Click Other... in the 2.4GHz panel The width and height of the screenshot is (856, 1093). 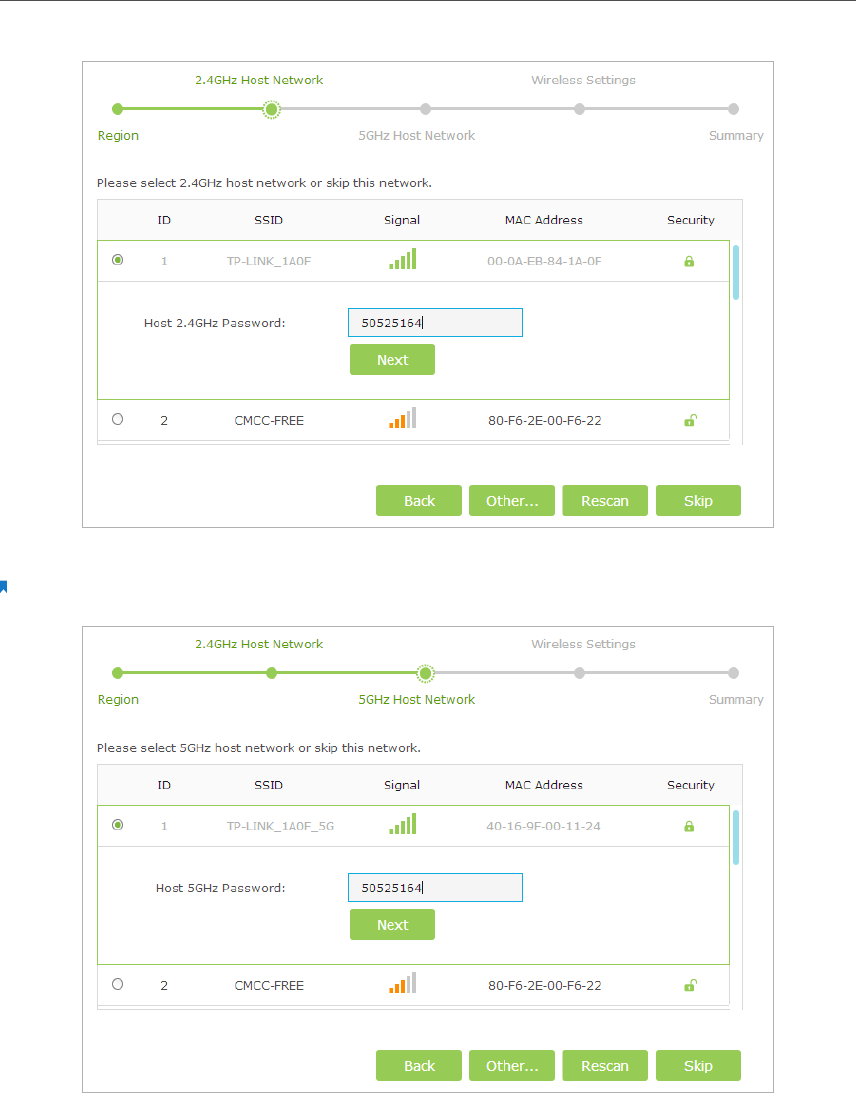(x=512, y=500)
